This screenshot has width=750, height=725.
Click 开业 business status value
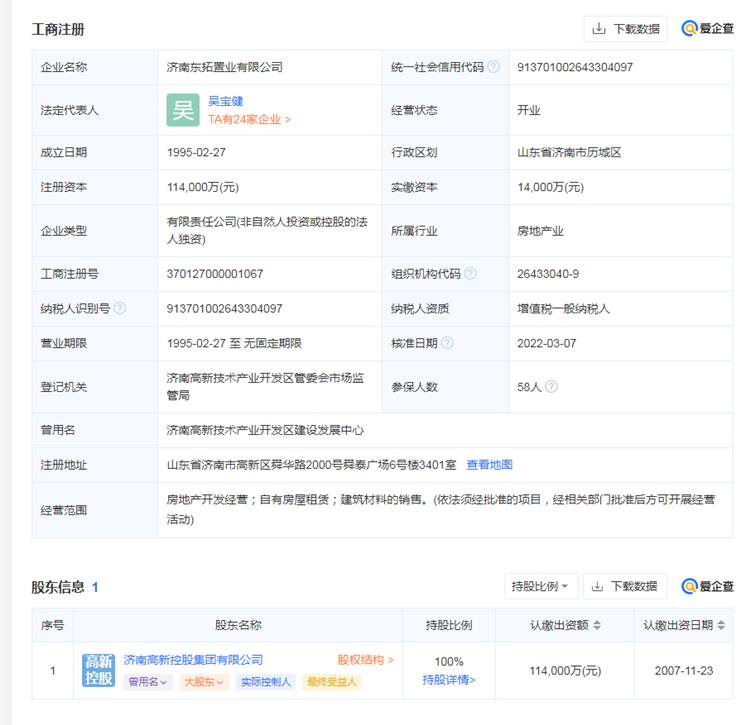click(529, 110)
